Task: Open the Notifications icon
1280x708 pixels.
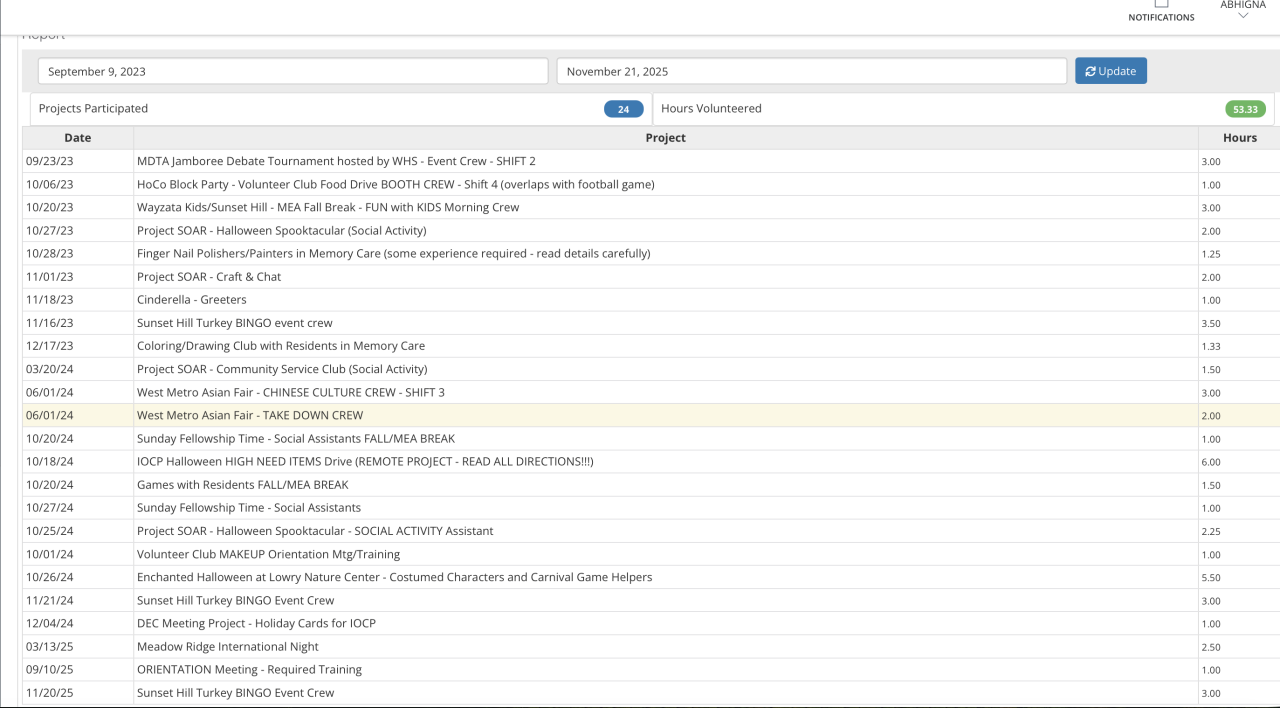Action: pyautogui.click(x=1161, y=5)
